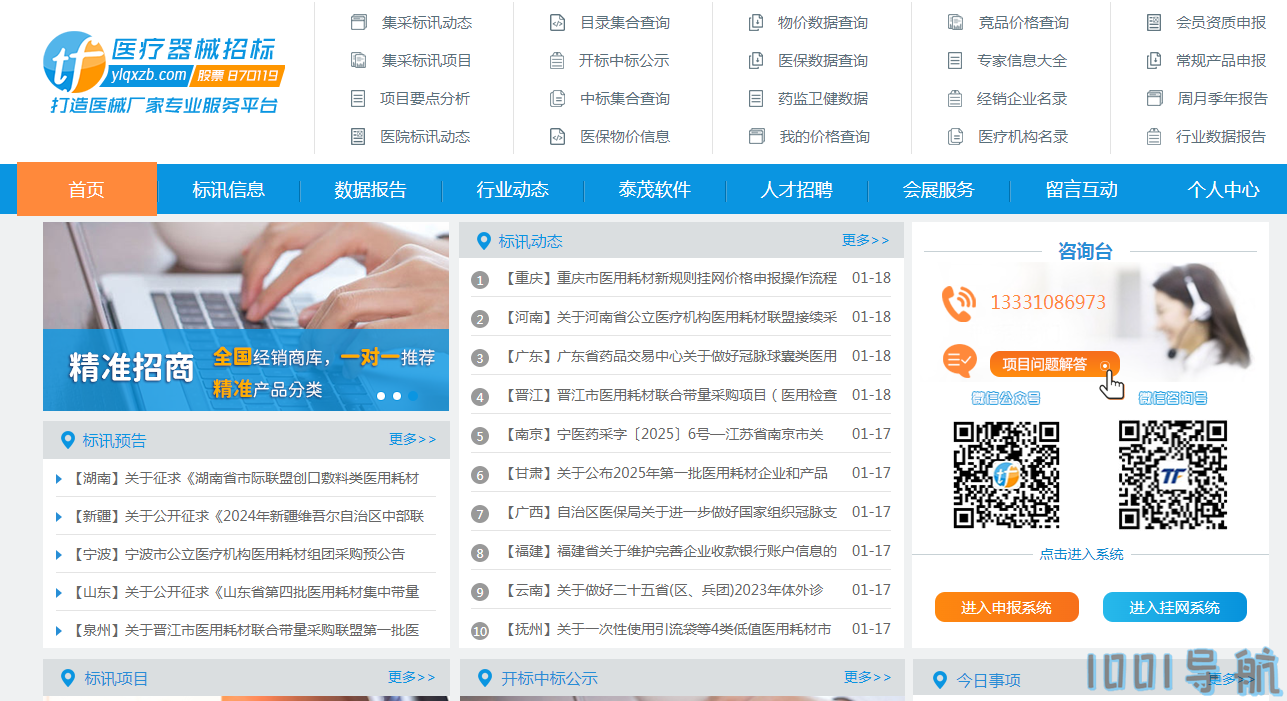
Task: Click the orange phone icon in 咨询台
Action: pyautogui.click(x=958, y=303)
